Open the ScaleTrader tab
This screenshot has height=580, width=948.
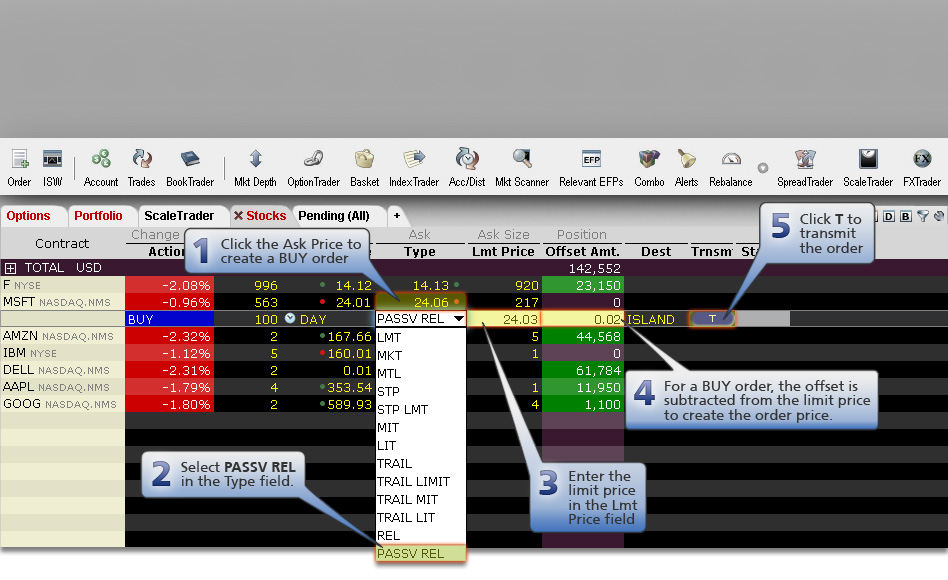(179, 215)
